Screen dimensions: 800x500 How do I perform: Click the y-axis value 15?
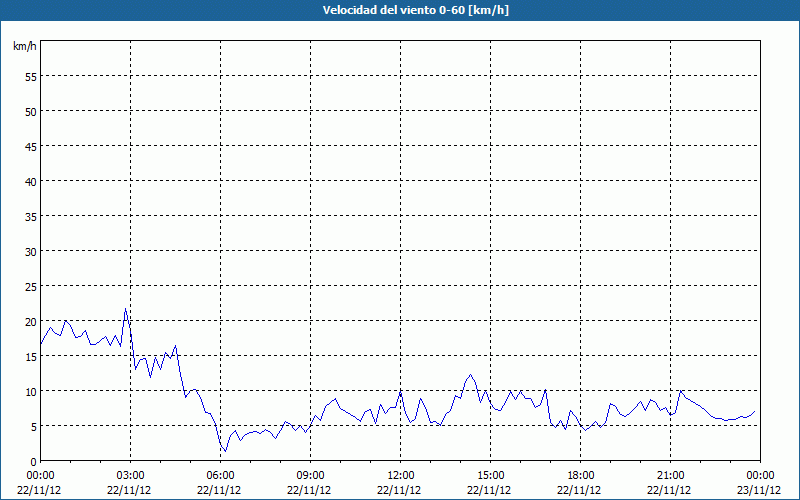coord(31,357)
